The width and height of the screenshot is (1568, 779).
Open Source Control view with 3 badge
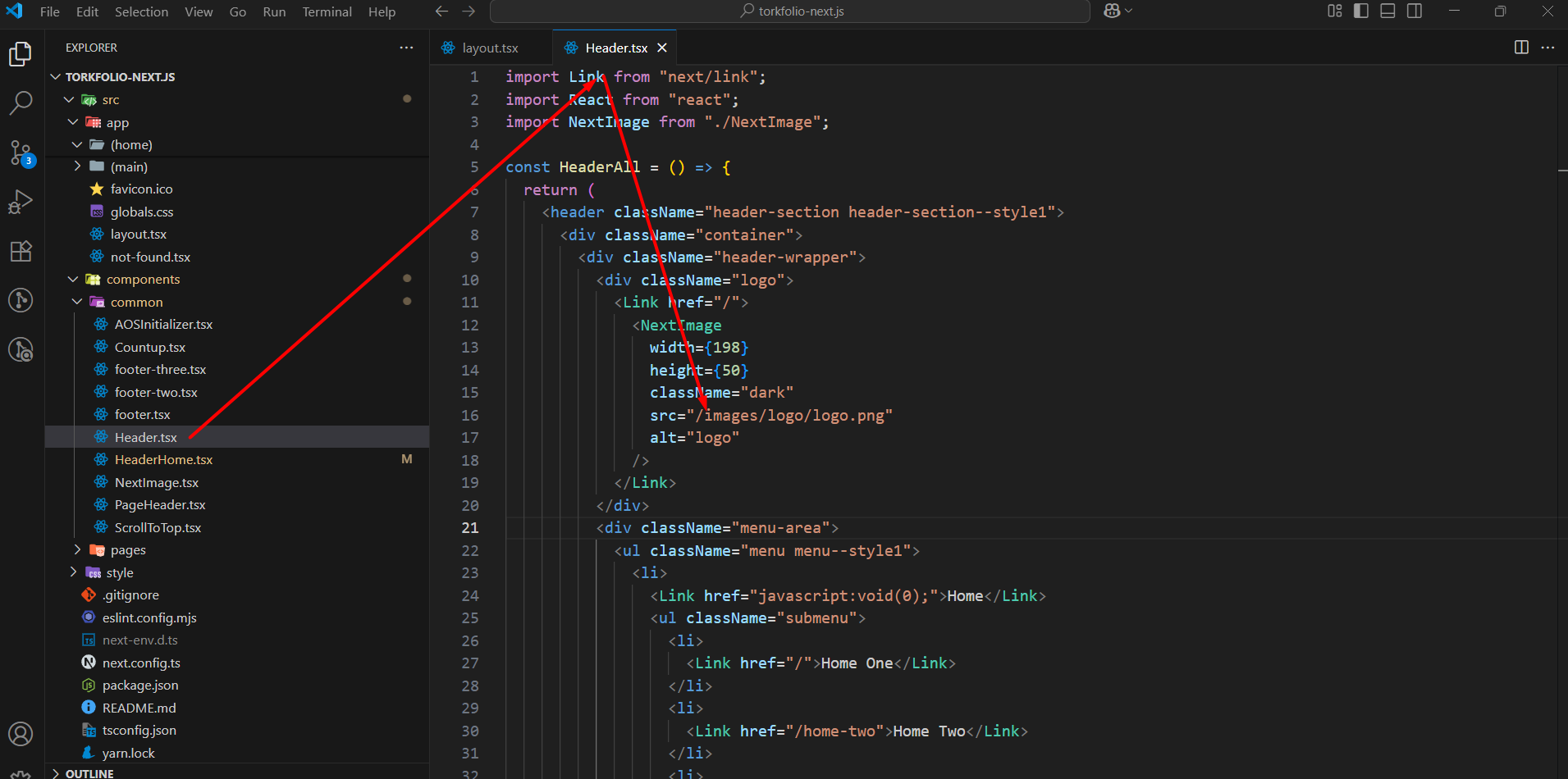click(x=21, y=153)
